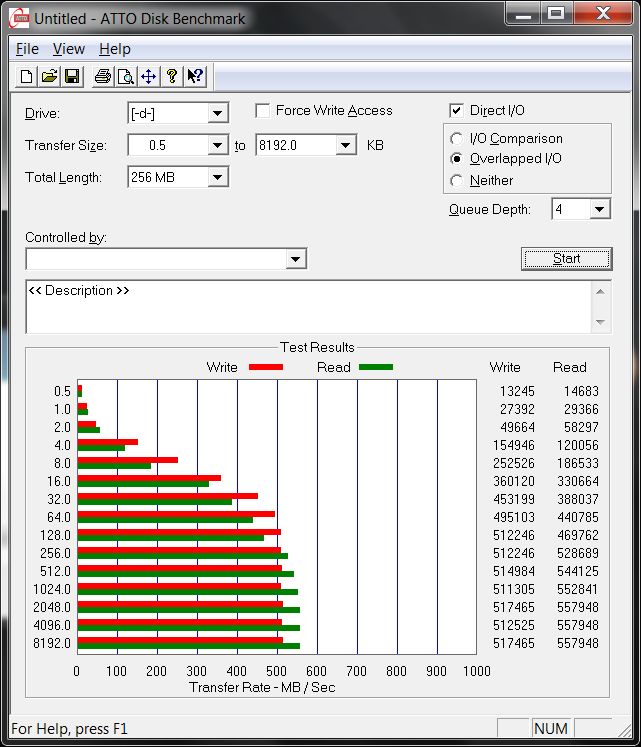641x747 pixels.
Task: Click read value 14683 for 0.5 KB
Action: tap(581, 391)
